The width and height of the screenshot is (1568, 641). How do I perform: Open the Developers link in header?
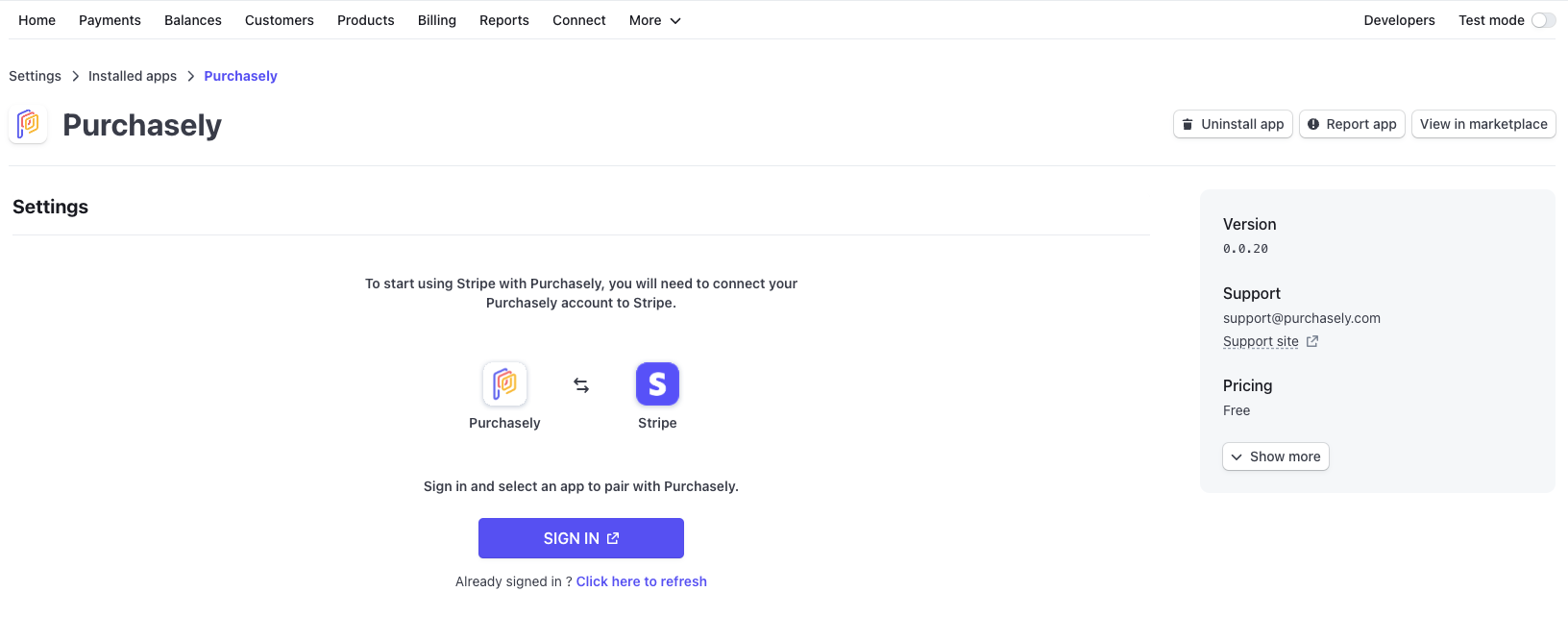pos(1399,20)
